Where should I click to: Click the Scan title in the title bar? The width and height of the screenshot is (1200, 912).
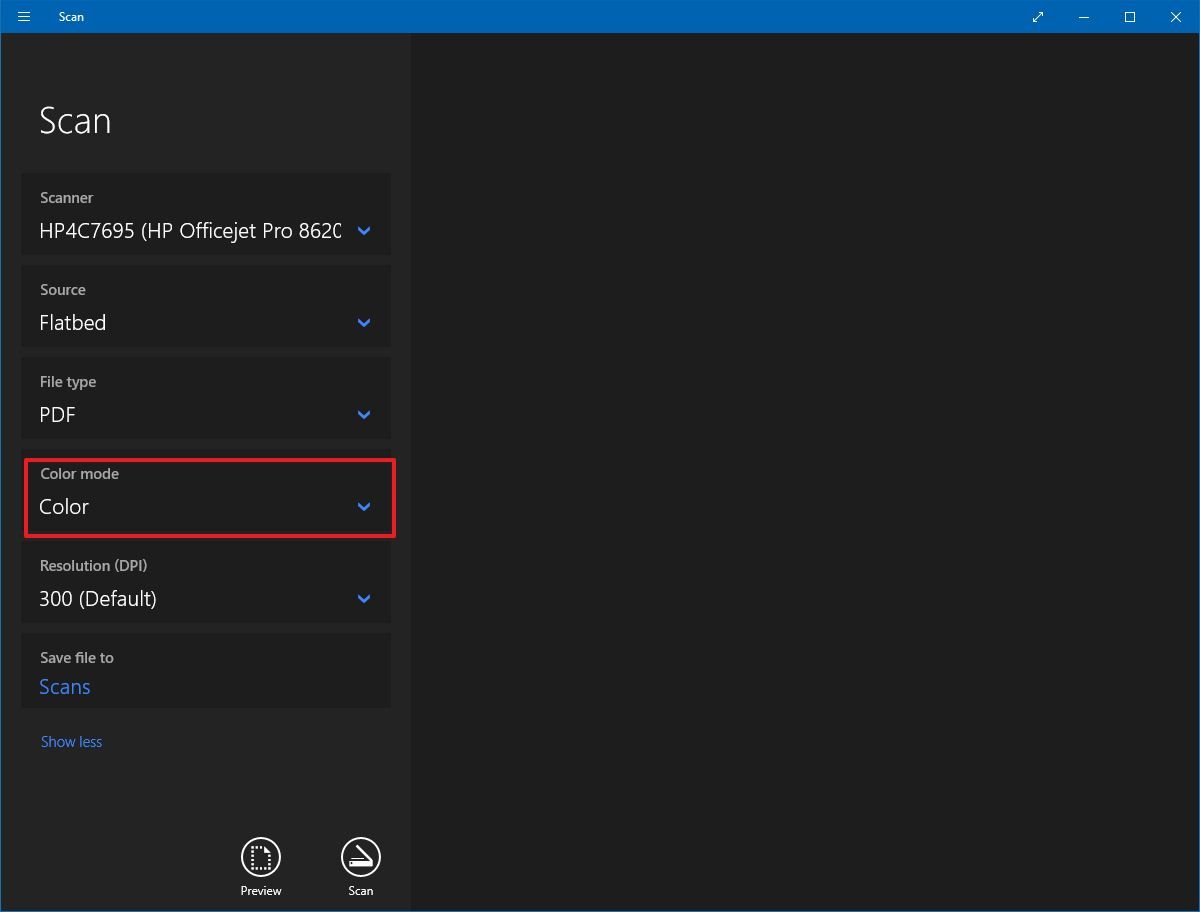click(x=71, y=16)
